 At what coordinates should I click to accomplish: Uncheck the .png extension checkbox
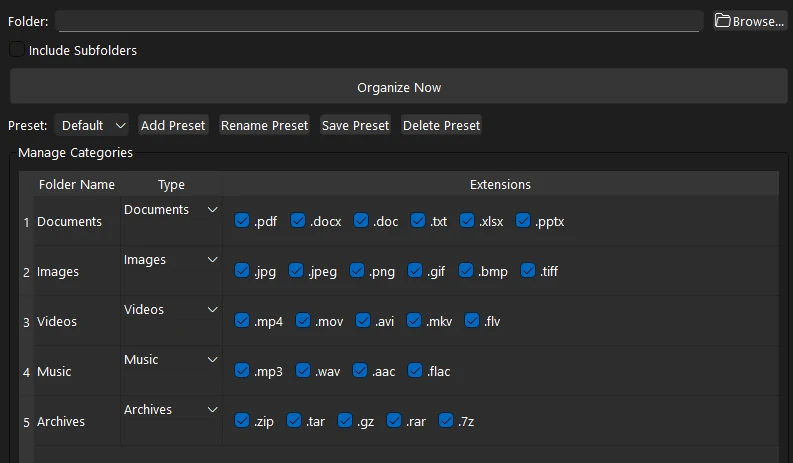[357, 271]
